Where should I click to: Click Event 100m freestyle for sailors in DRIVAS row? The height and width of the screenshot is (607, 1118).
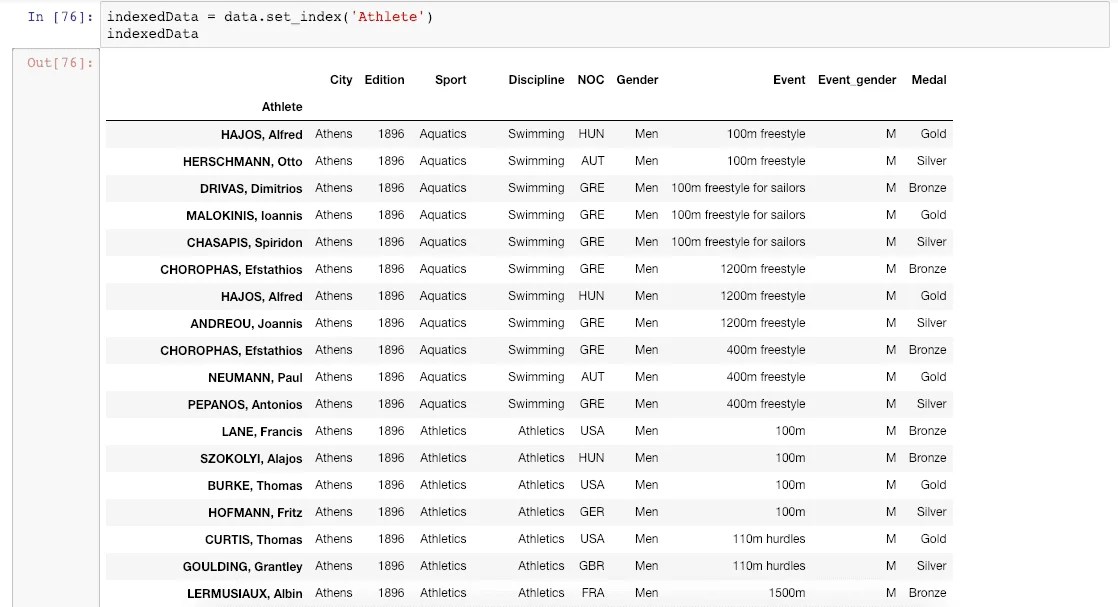[738, 188]
